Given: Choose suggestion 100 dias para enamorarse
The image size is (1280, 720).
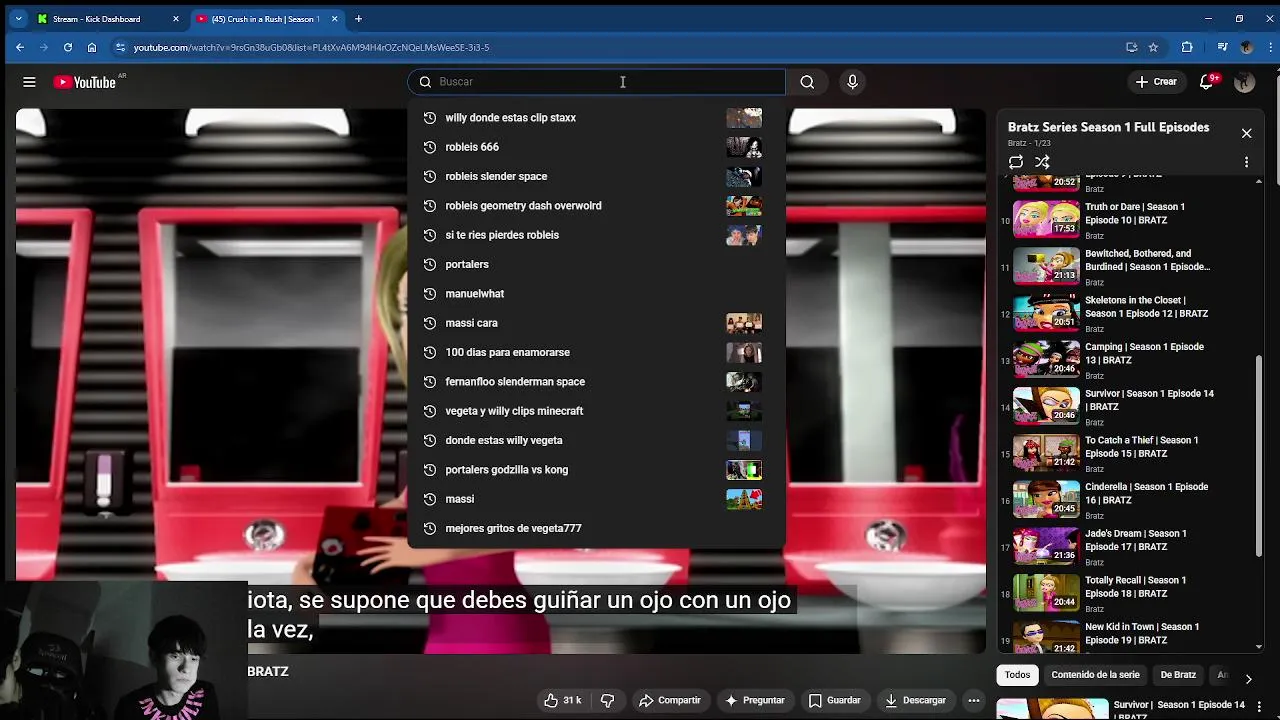Looking at the screenshot, I should 596,352.
